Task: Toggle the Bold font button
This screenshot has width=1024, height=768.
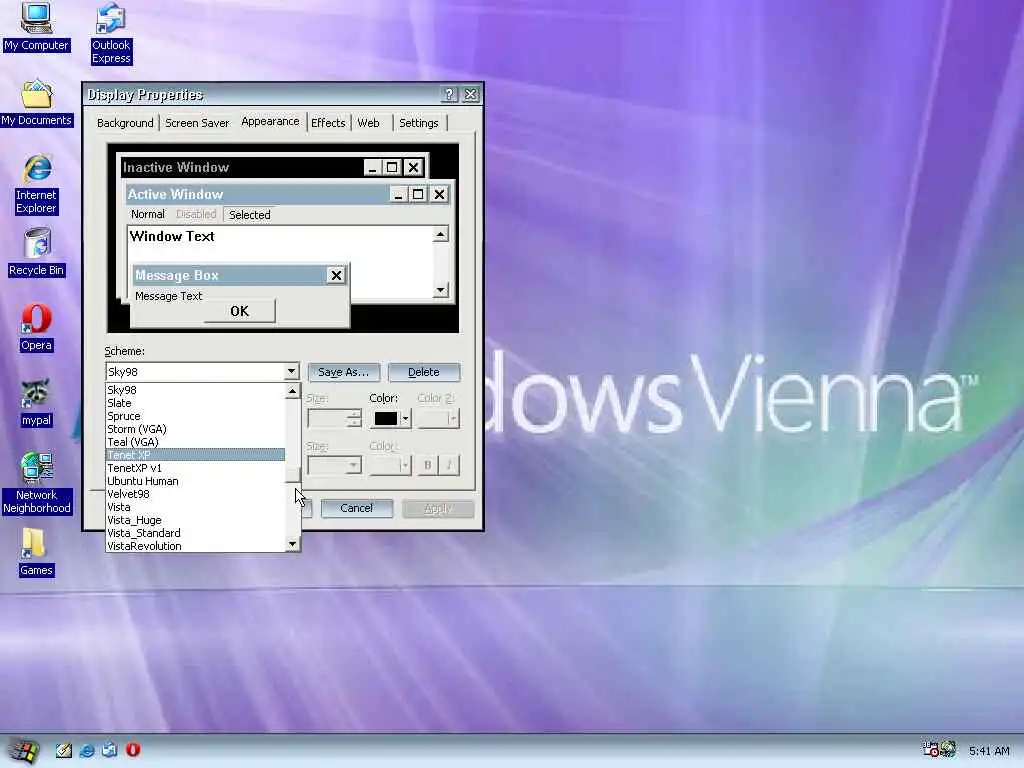Action: pyautogui.click(x=427, y=465)
